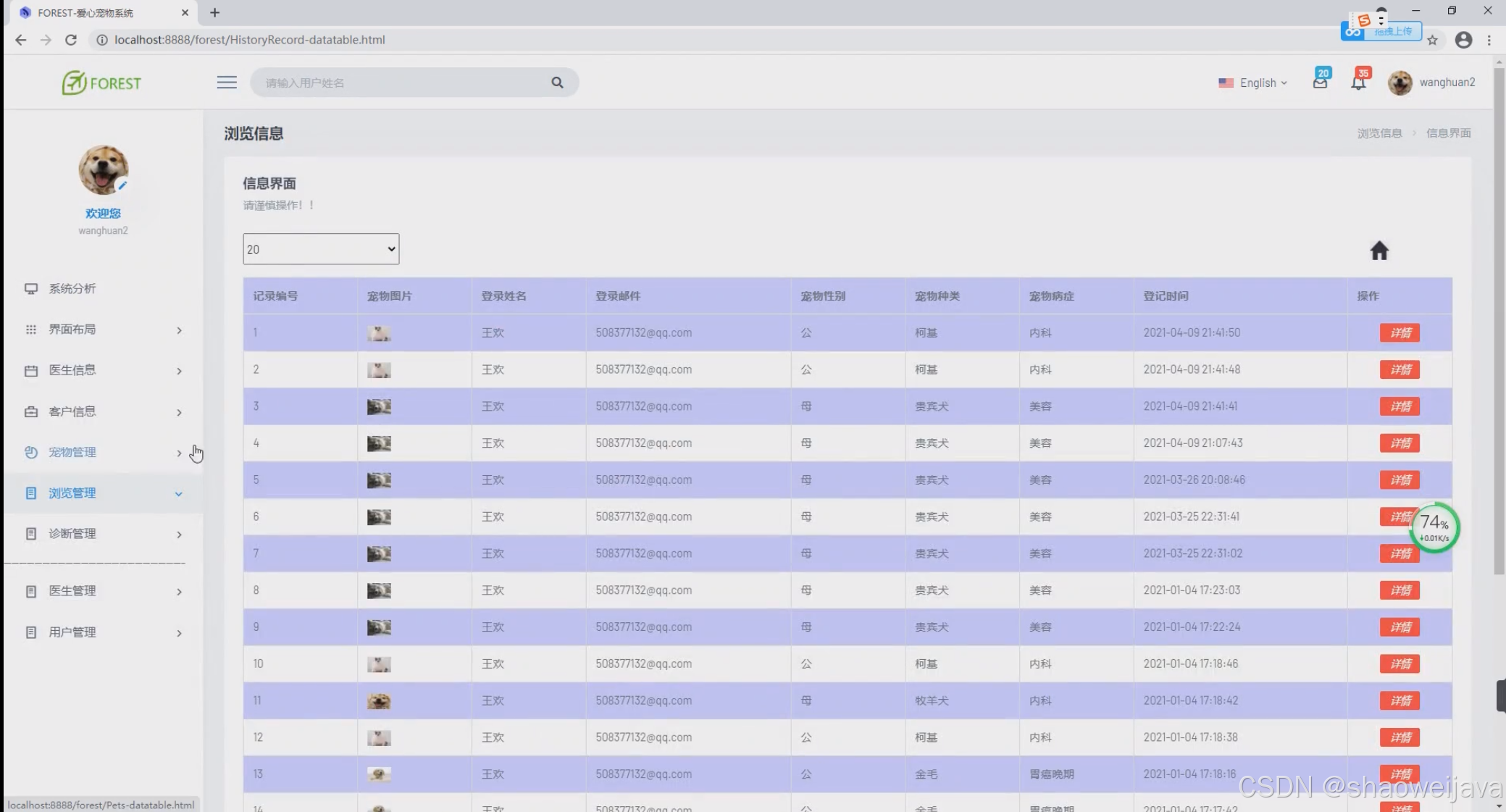
Task: Bookmark the page with the star icon
Action: click(1432, 41)
